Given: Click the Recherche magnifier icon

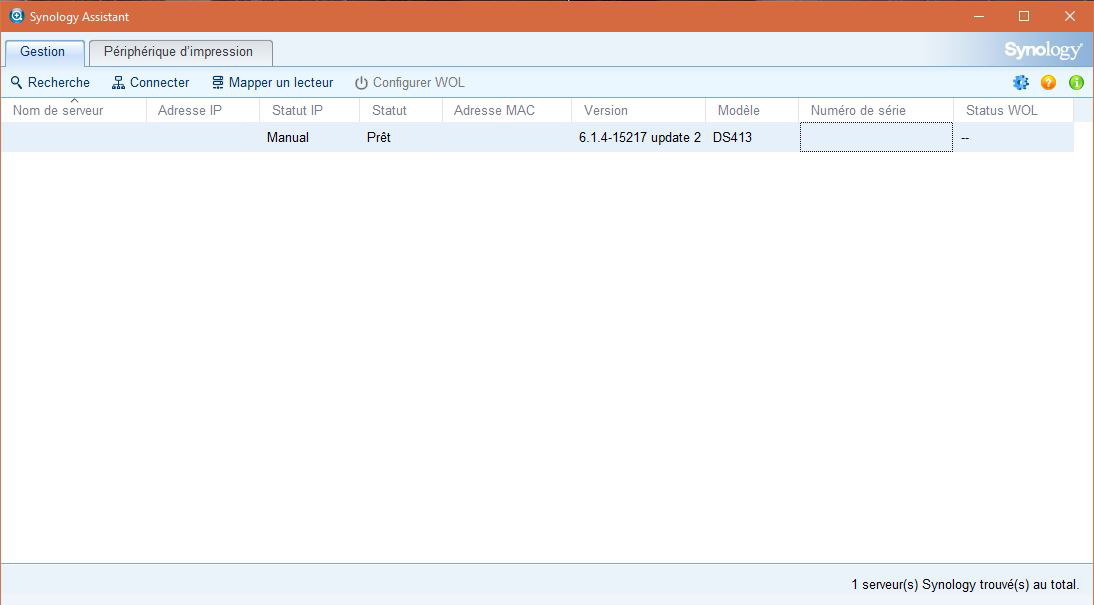Looking at the screenshot, I should click(17, 83).
